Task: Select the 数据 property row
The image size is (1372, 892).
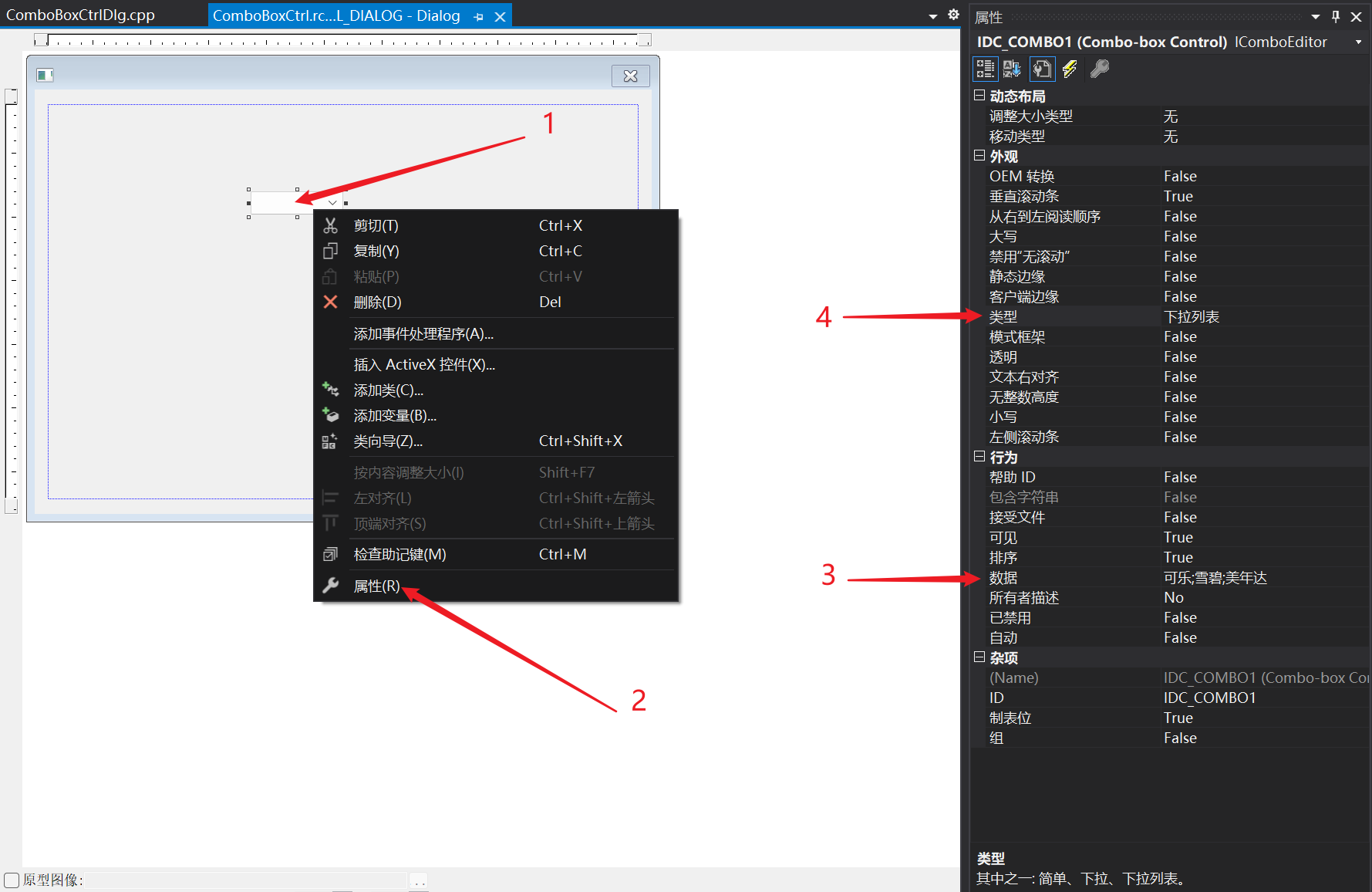Action: [x=1170, y=577]
